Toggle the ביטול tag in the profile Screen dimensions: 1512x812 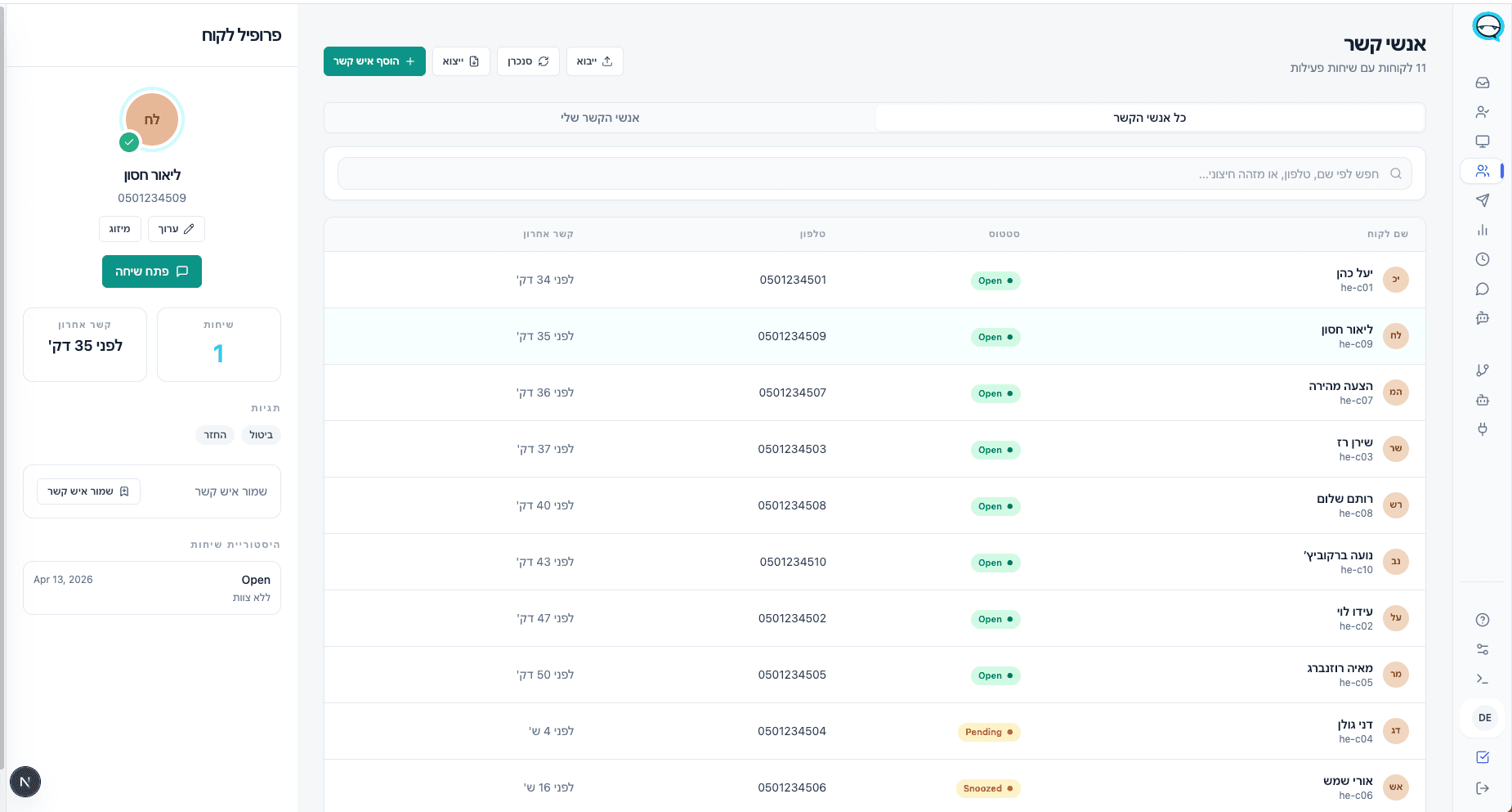click(261, 434)
